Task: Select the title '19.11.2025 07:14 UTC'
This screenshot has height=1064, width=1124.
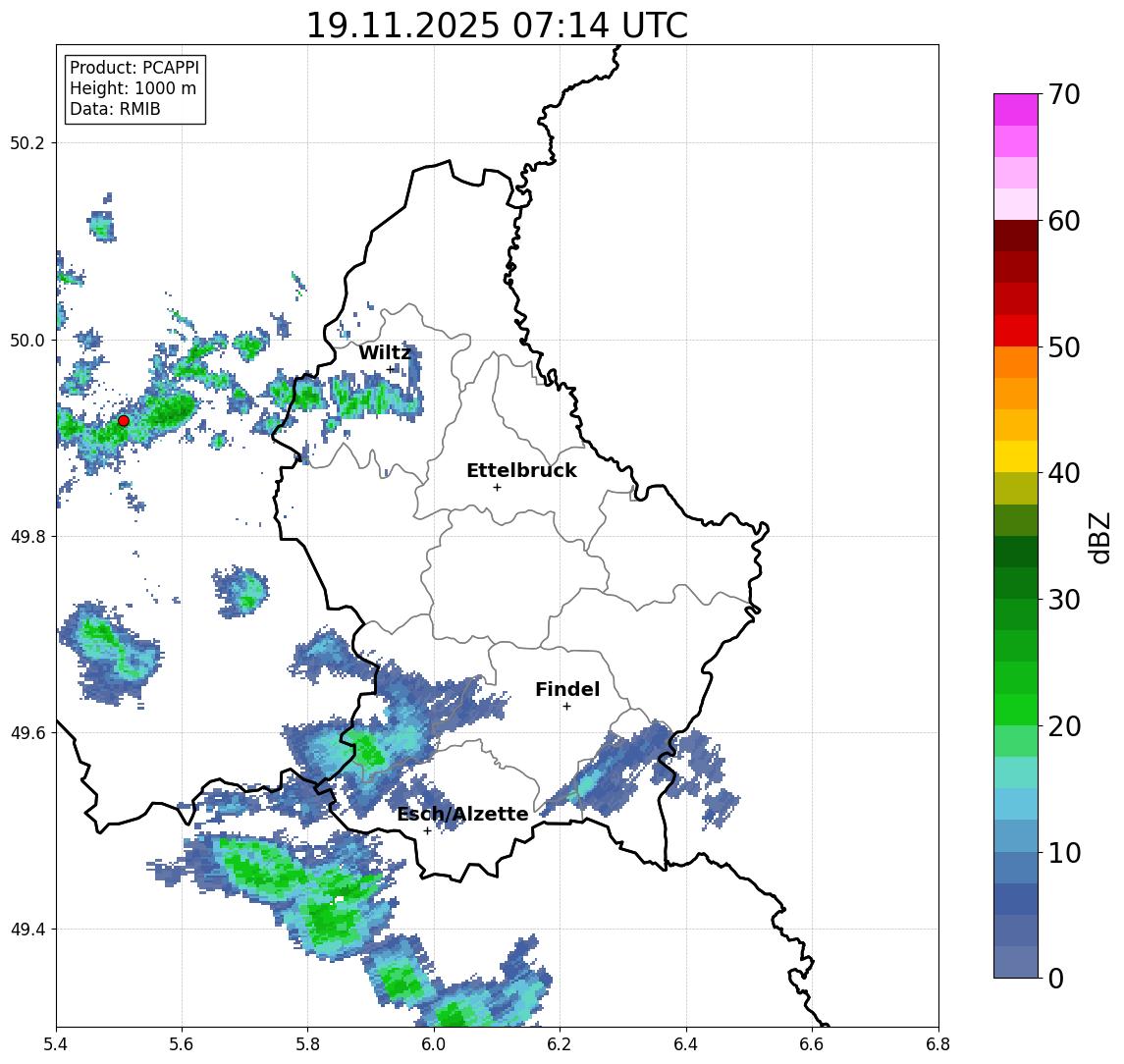Action: [x=497, y=26]
